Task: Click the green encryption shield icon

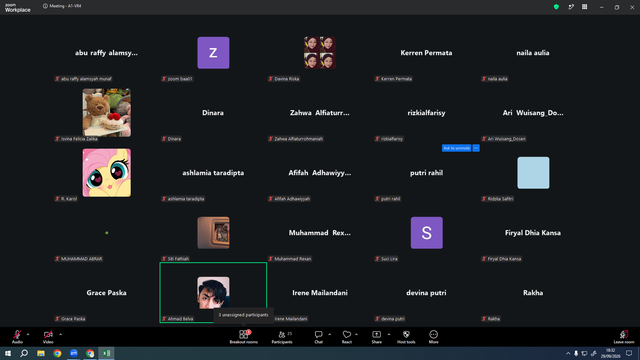Action: [556, 7]
